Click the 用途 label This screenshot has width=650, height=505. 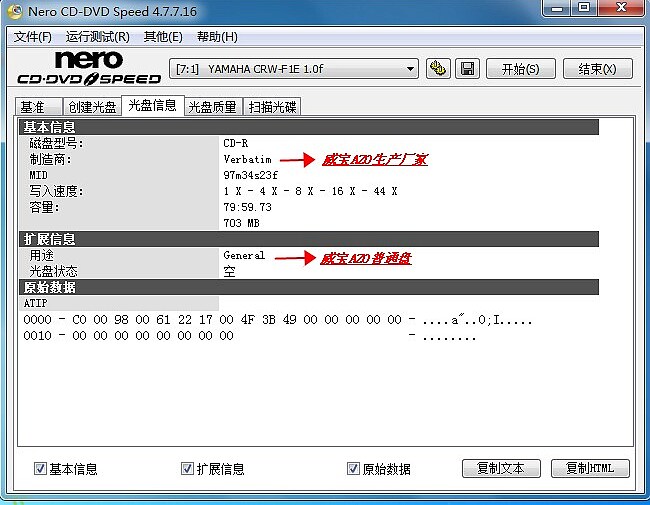pyautogui.click(x=41, y=255)
